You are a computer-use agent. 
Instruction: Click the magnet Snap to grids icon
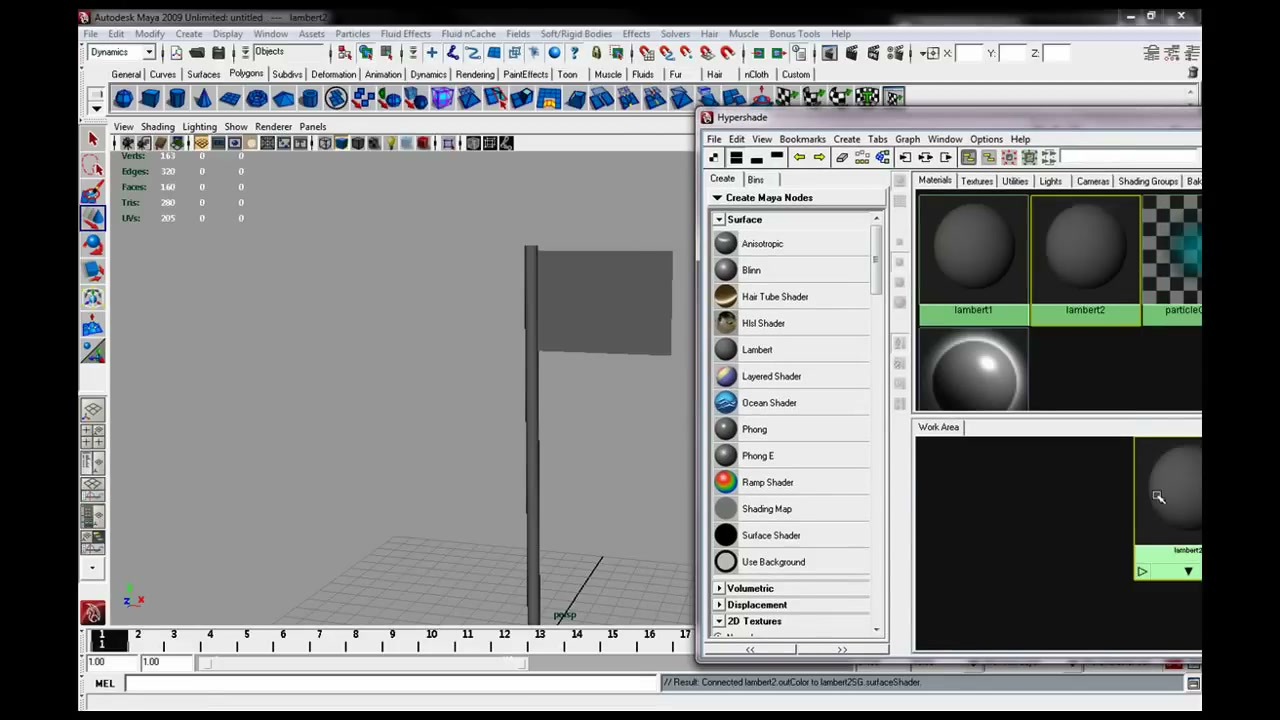pos(646,53)
